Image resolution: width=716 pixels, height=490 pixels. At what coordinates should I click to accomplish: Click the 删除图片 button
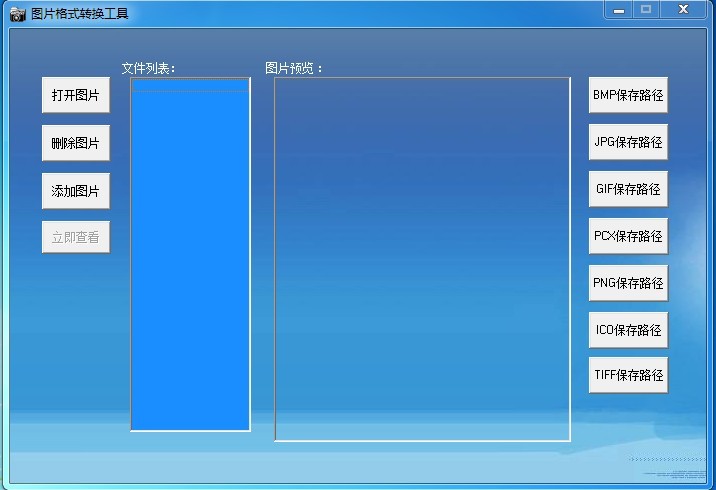coord(76,143)
